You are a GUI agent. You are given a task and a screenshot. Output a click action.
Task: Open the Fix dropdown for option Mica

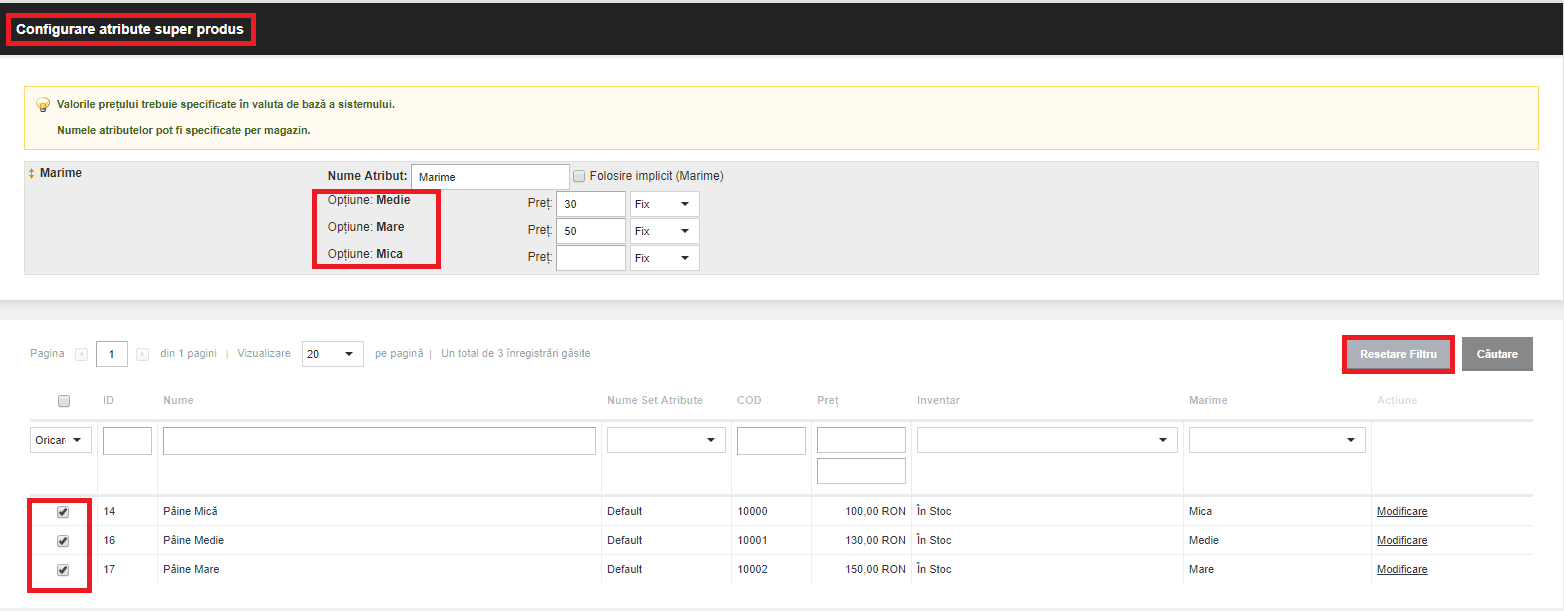[x=664, y=258]
